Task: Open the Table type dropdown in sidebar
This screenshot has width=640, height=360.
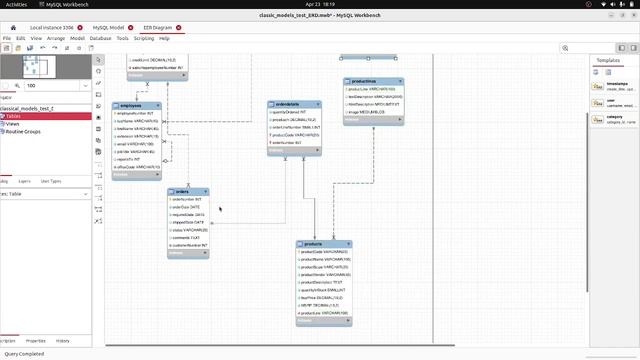Action: [85, 194]
